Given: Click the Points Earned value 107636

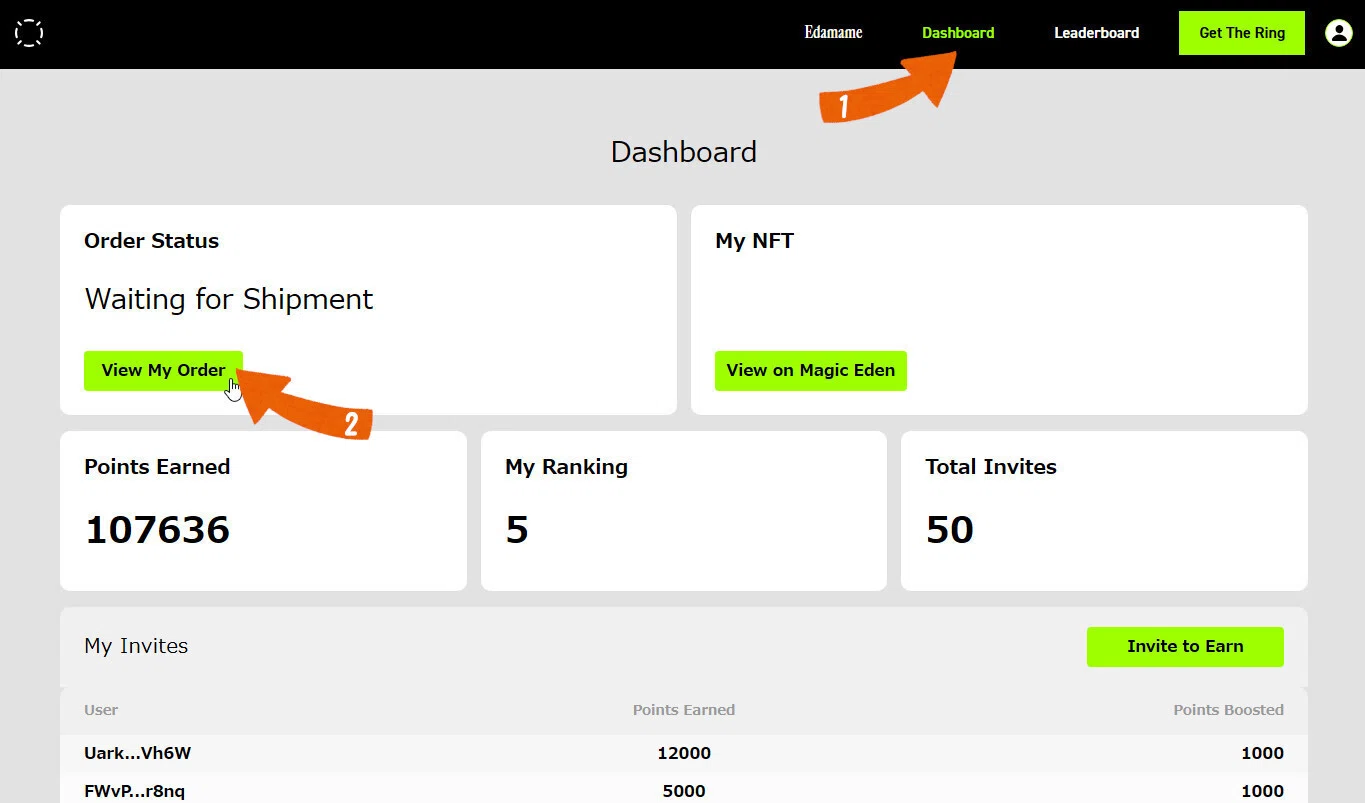Looking at the screenshot, I should [157, 530].
